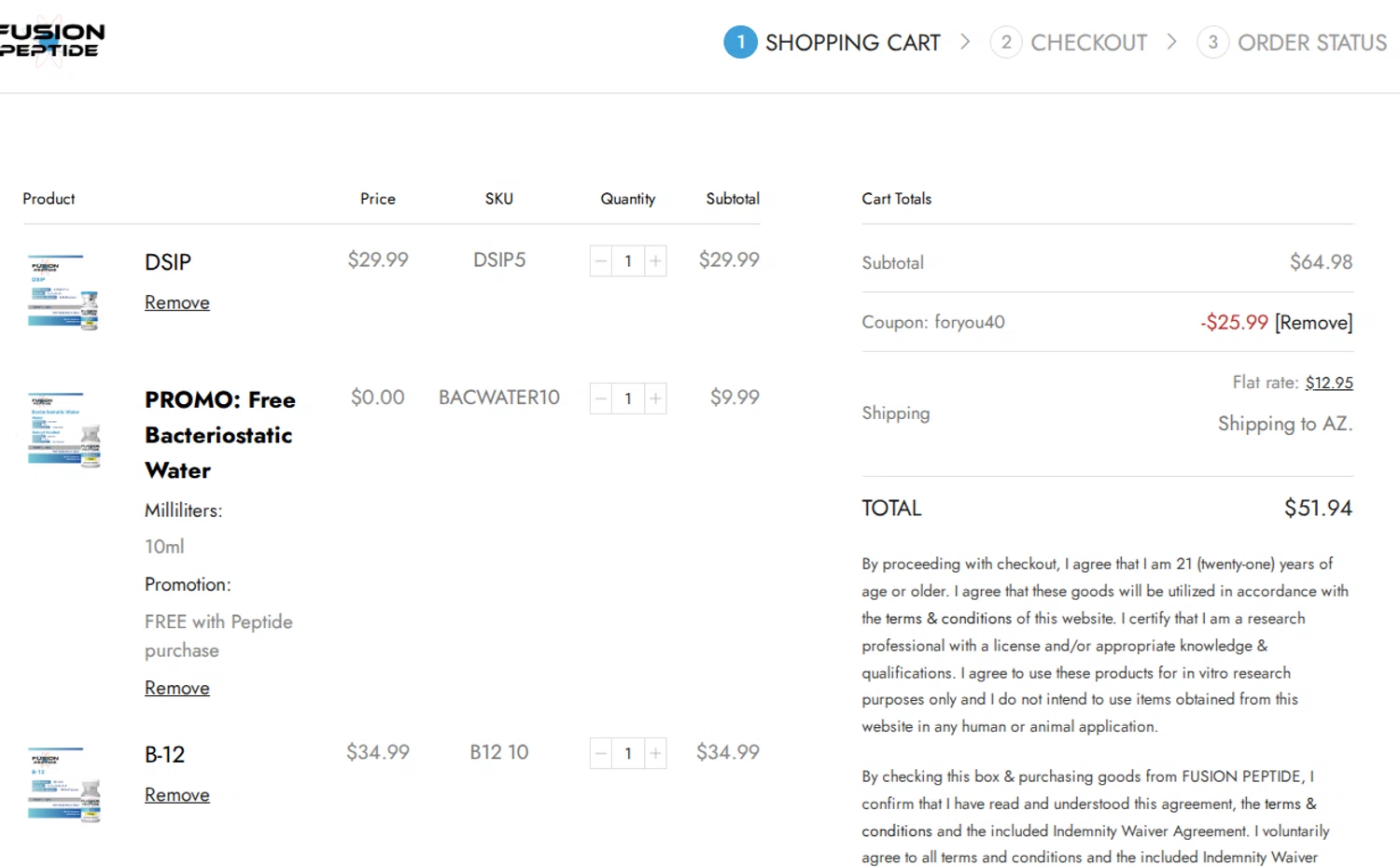The height and width of the screenshot is (867, 1400).
Task: Click the Coupon: foryou40 label
Action: [x=933, y=323]
